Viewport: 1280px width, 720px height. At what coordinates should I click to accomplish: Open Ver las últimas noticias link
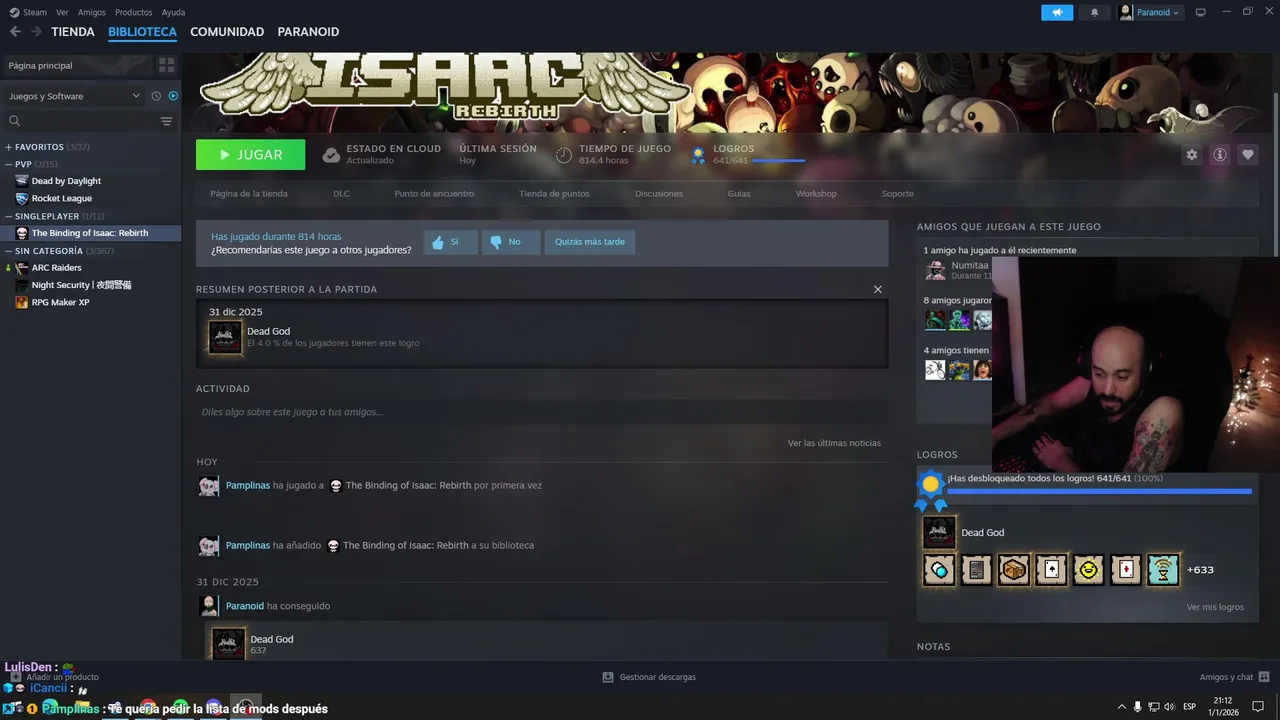tap(834, 443)
